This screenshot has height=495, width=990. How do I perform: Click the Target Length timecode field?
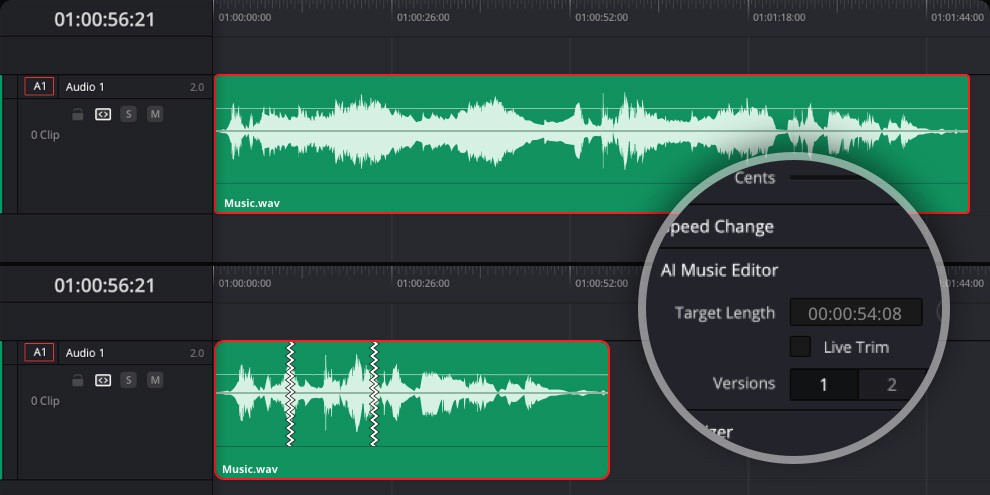point(855,313)
